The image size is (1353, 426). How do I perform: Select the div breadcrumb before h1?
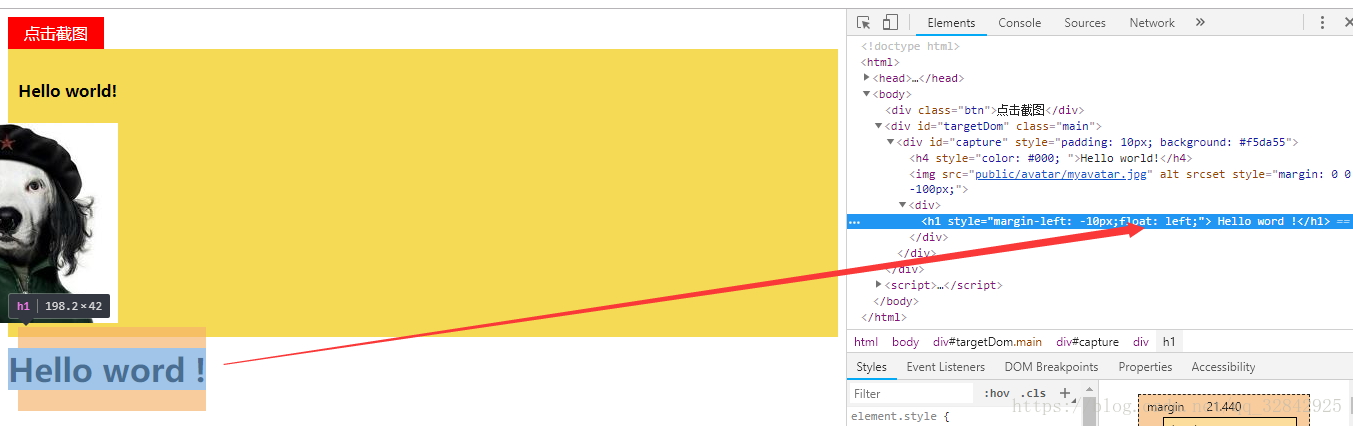(1141, 342)
